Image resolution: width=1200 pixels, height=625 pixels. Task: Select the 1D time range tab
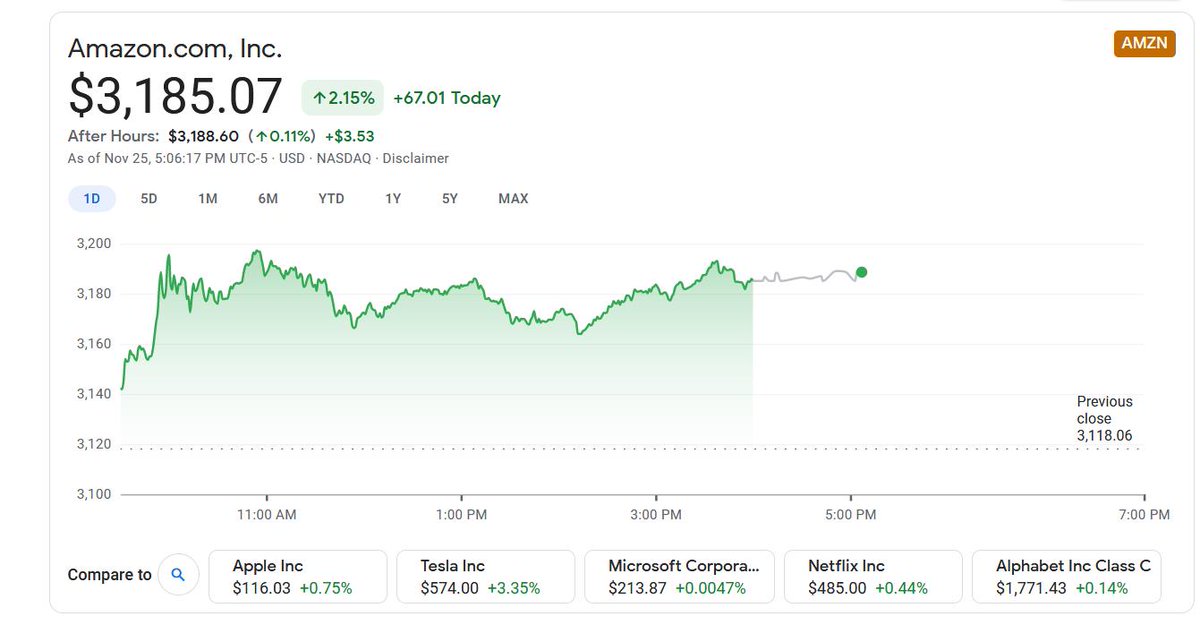(91, 198)
